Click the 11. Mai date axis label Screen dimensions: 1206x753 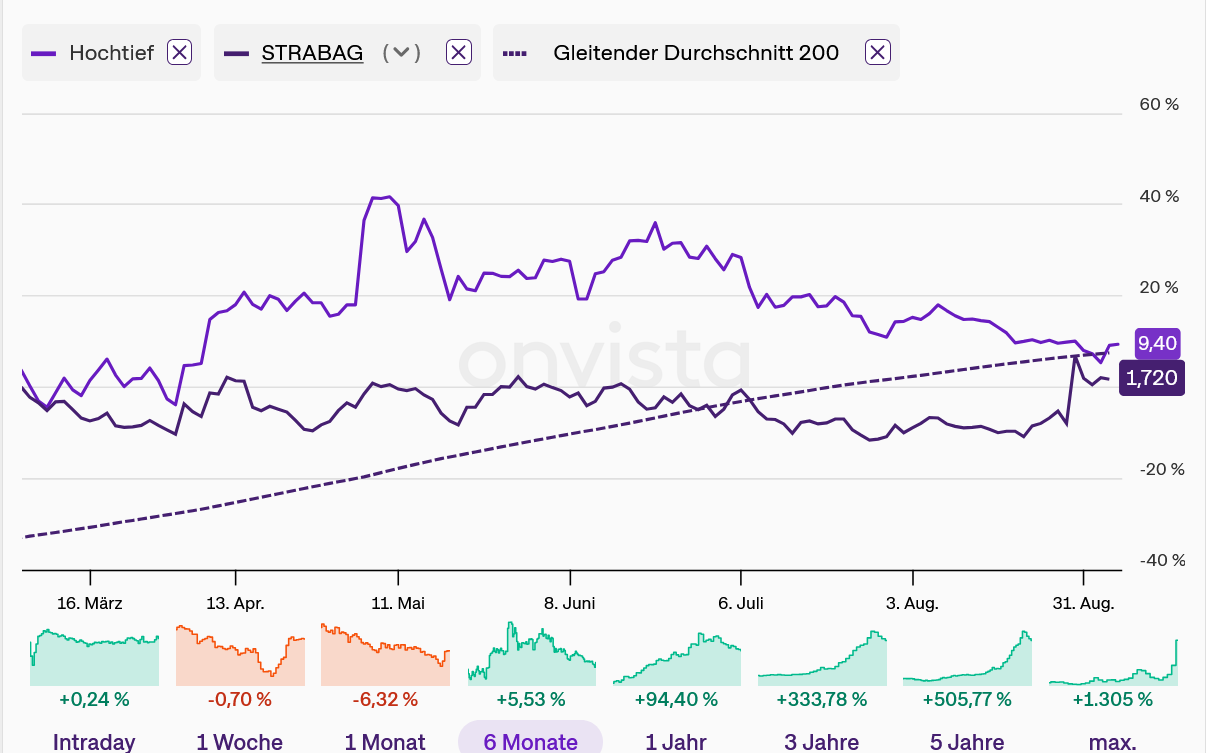tap(398, 603)
